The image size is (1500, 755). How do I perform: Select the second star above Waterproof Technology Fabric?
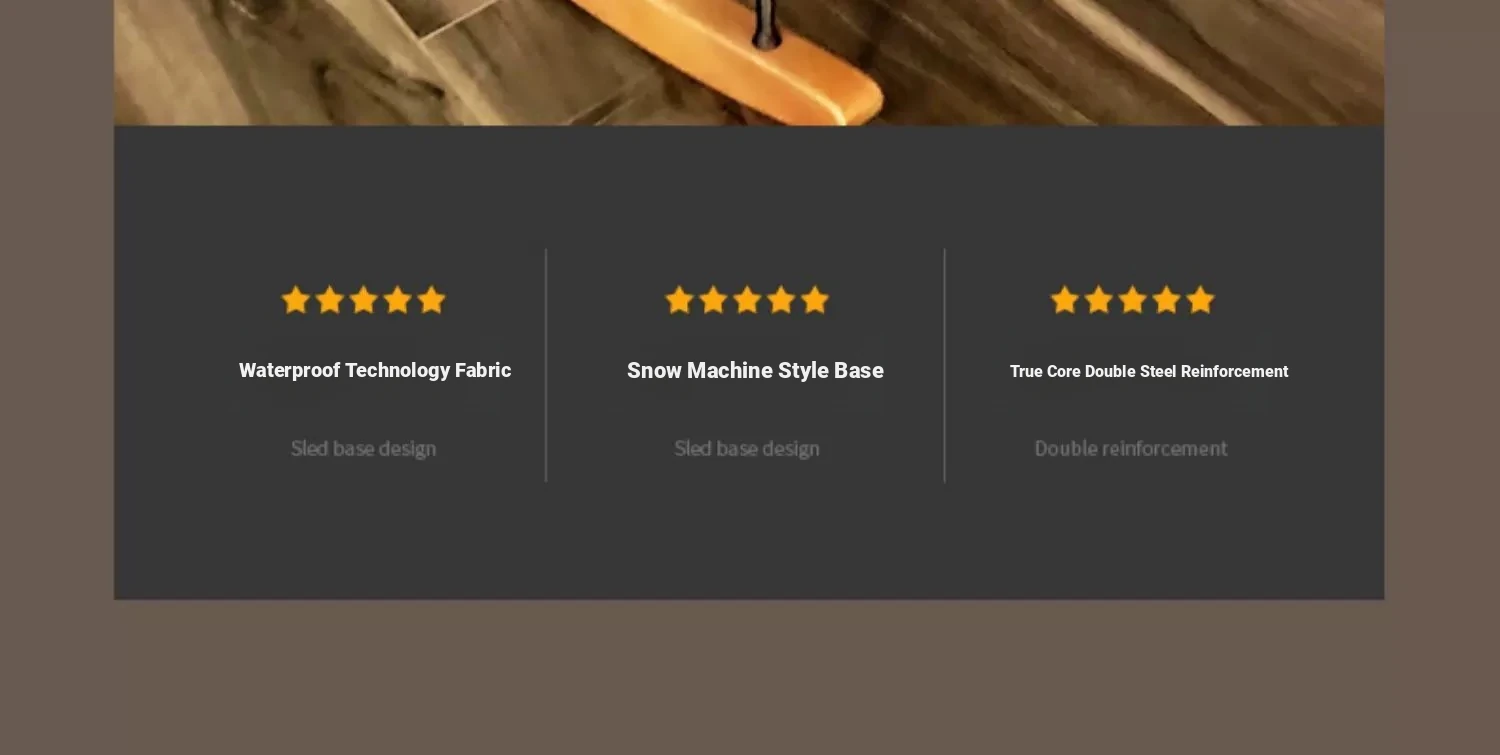(x=330, y=300)
